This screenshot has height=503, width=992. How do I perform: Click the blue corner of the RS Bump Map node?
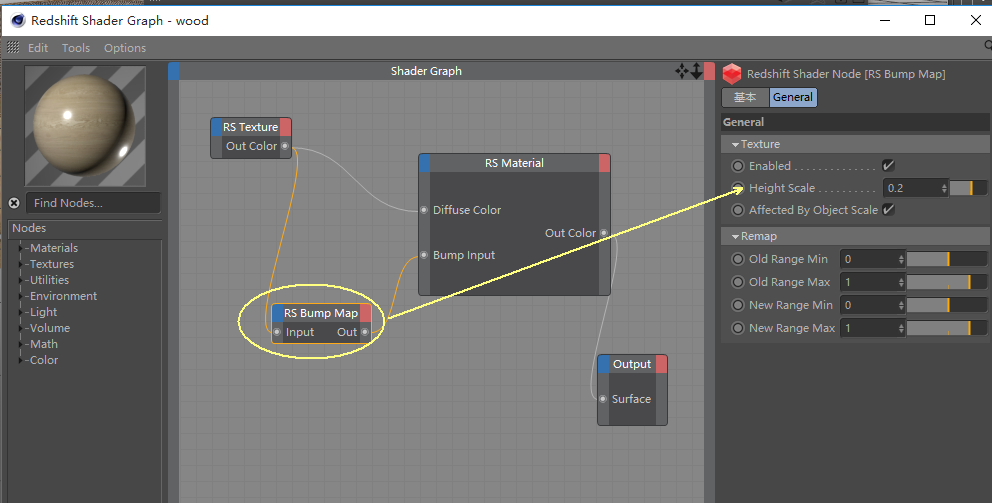tap(278, 313)
